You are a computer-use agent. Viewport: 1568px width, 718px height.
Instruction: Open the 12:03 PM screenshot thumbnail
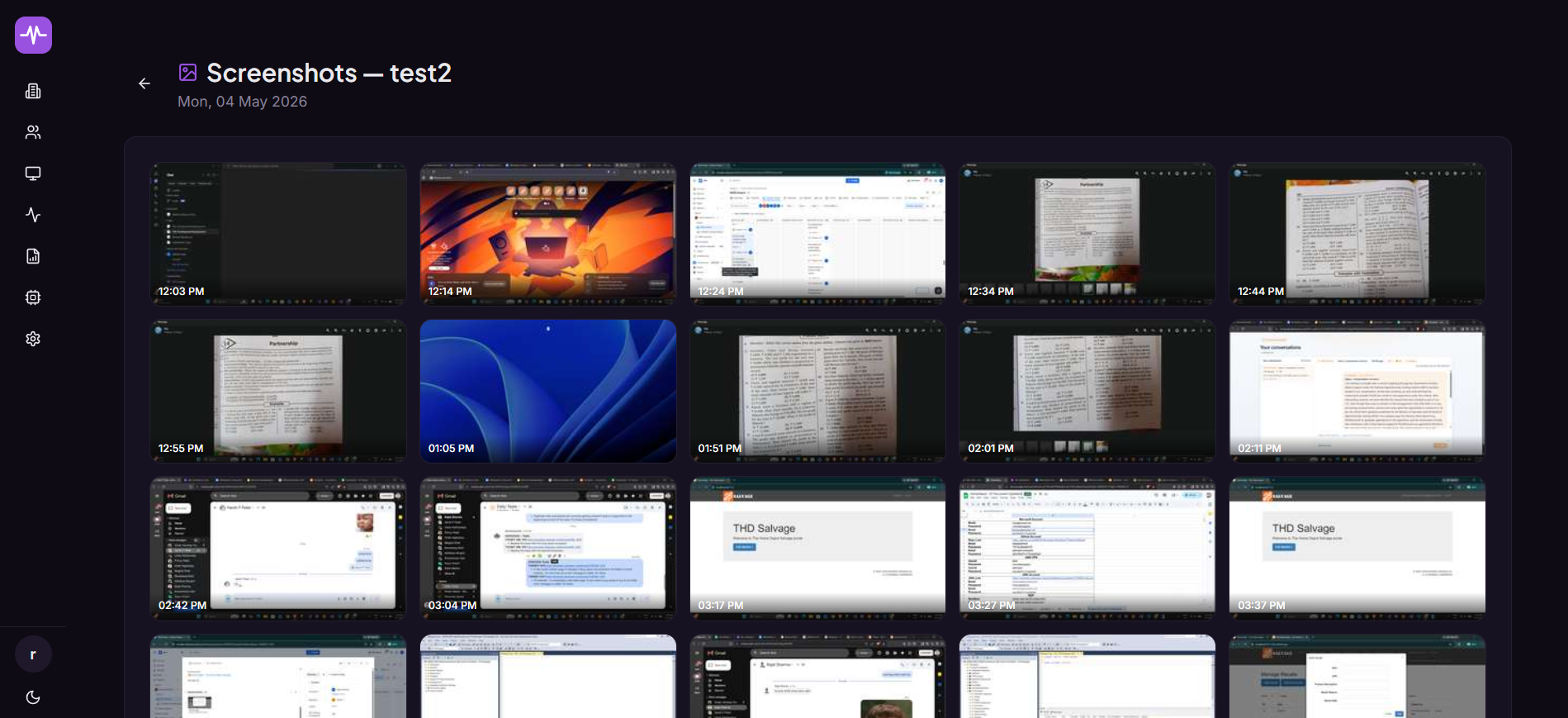278,234
